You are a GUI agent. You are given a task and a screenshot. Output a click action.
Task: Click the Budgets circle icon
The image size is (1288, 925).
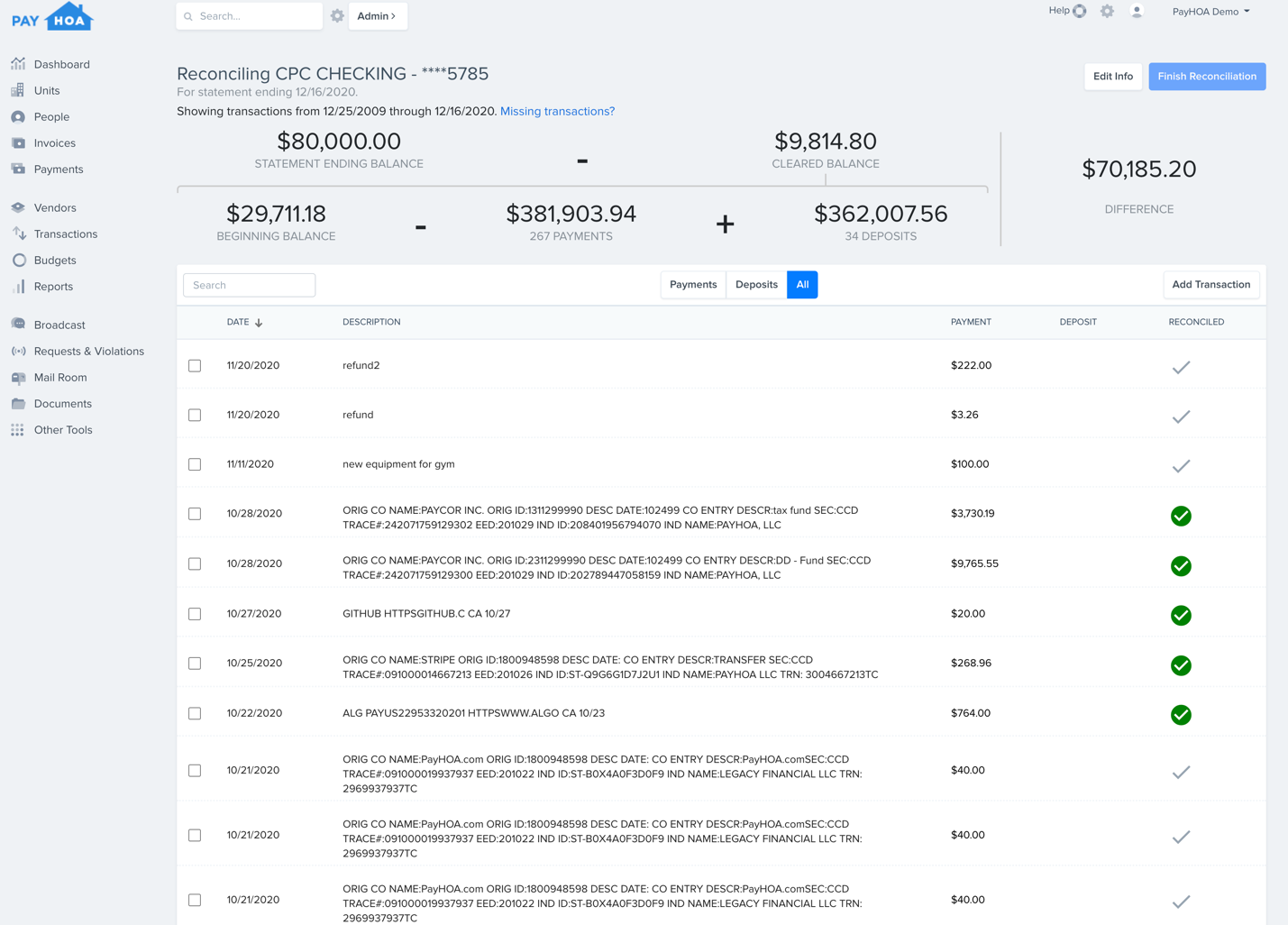coord(18,260)
